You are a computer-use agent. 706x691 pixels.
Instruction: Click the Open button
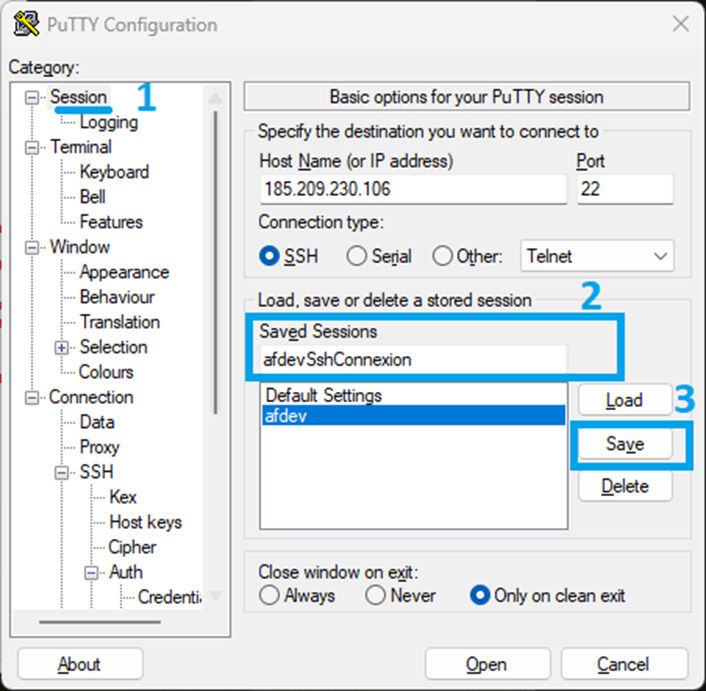click(x=487, y=664)
